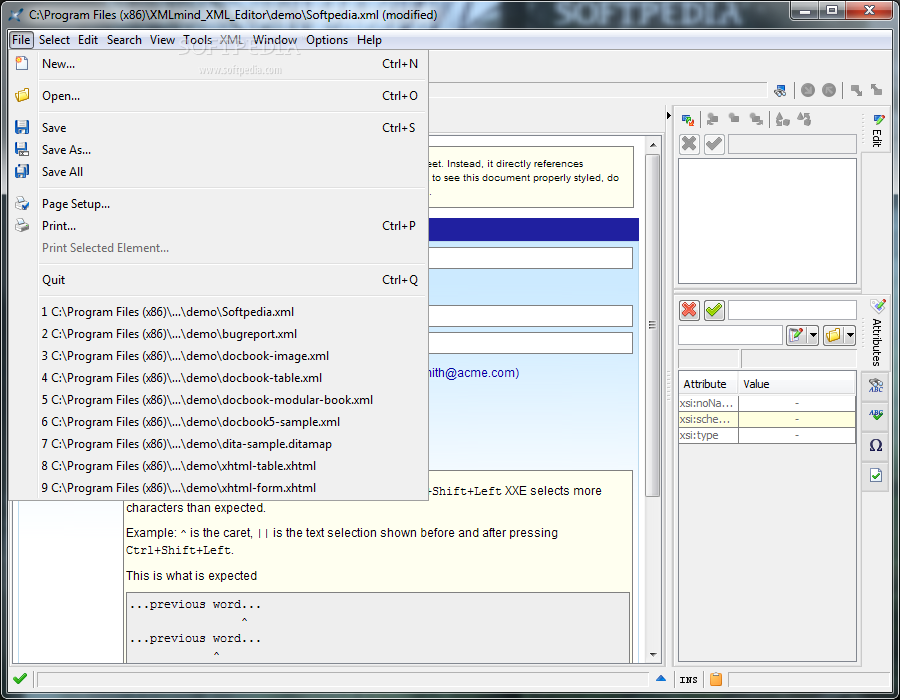
Task: Select the xsi:type attribute row
Action: pos(767,435)
